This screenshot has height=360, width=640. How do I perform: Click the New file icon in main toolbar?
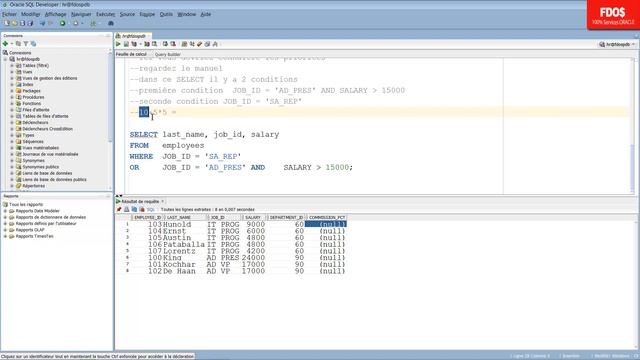(x=7, y=23)
